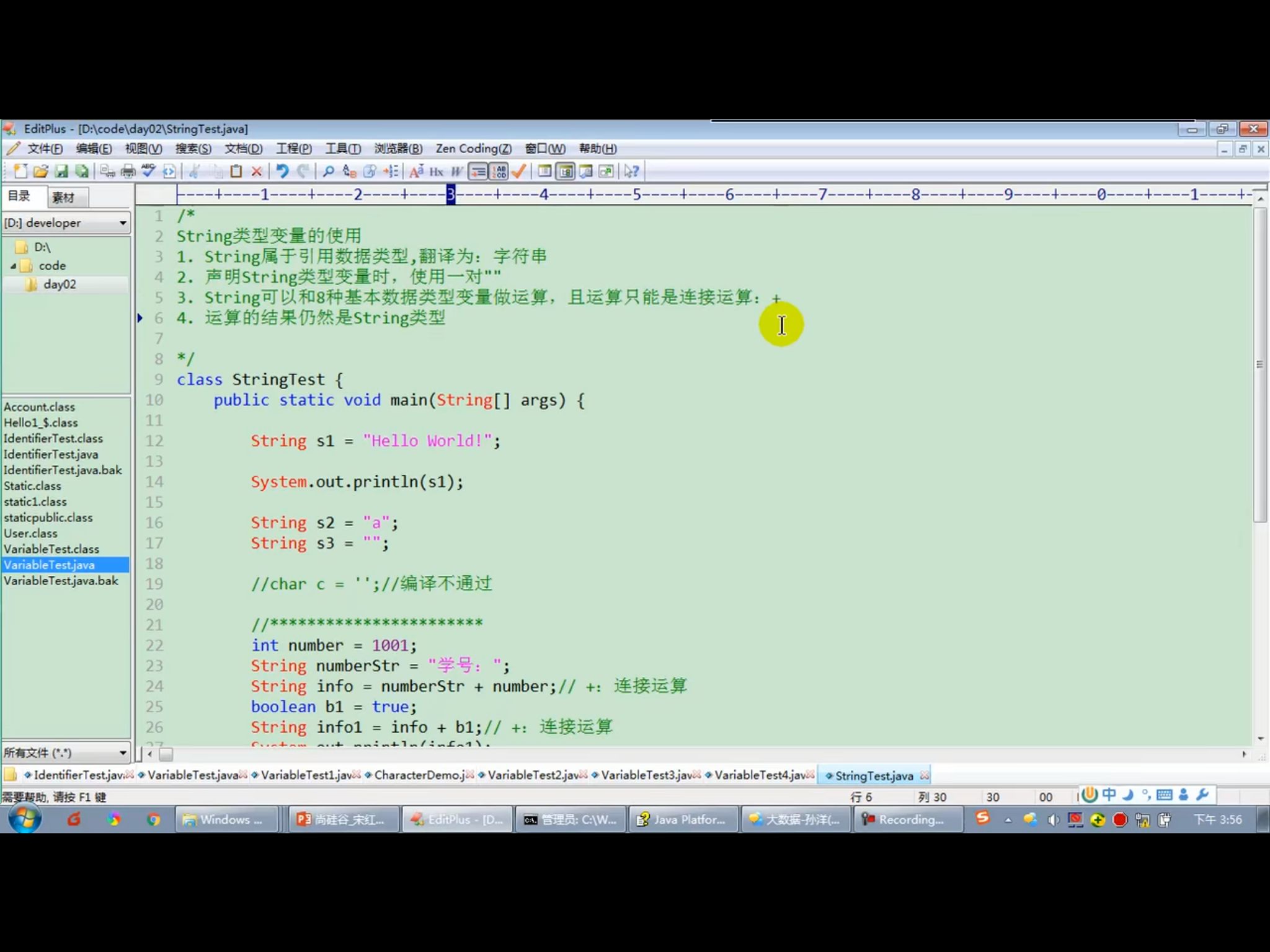
Task: Click the Copy toolbar icon
Action: pyautogui.click(x=216, y=171)
